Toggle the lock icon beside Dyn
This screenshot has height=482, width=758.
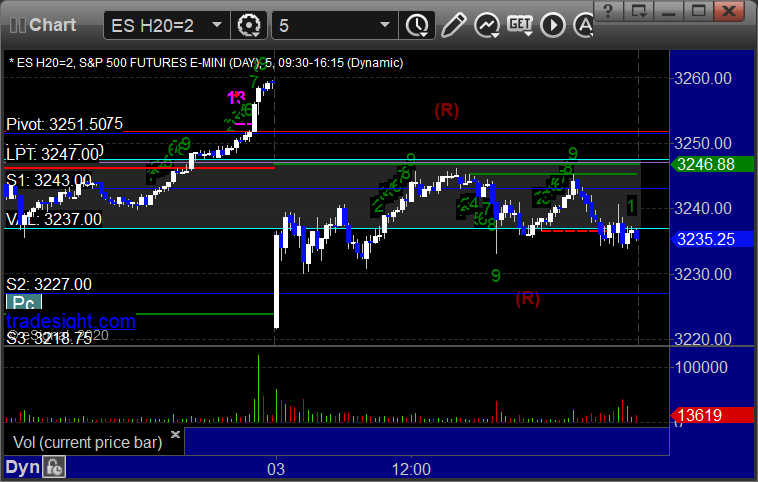click(x=54, y=467)
